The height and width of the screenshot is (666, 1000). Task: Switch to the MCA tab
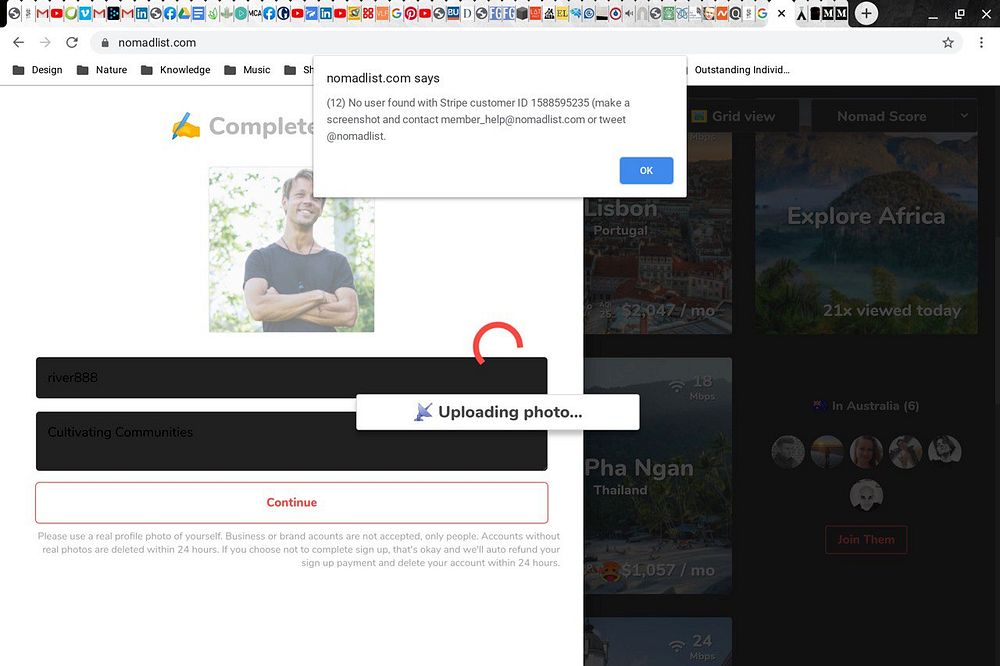pos(254,13)
